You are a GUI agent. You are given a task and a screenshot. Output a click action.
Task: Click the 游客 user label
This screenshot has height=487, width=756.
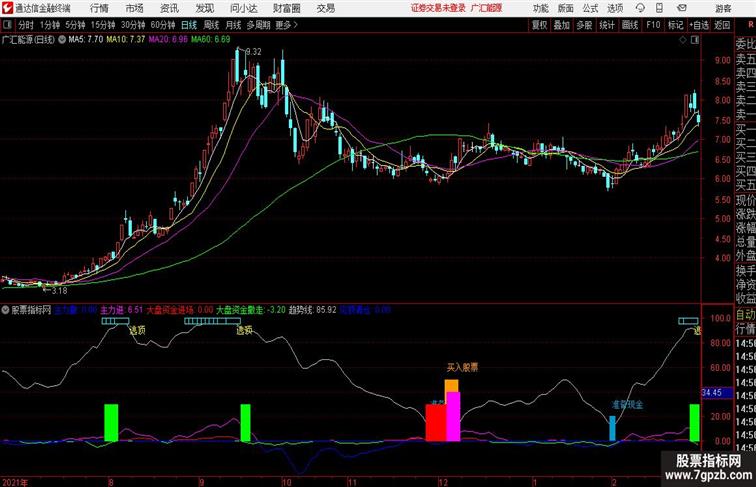tap(723, 8)
